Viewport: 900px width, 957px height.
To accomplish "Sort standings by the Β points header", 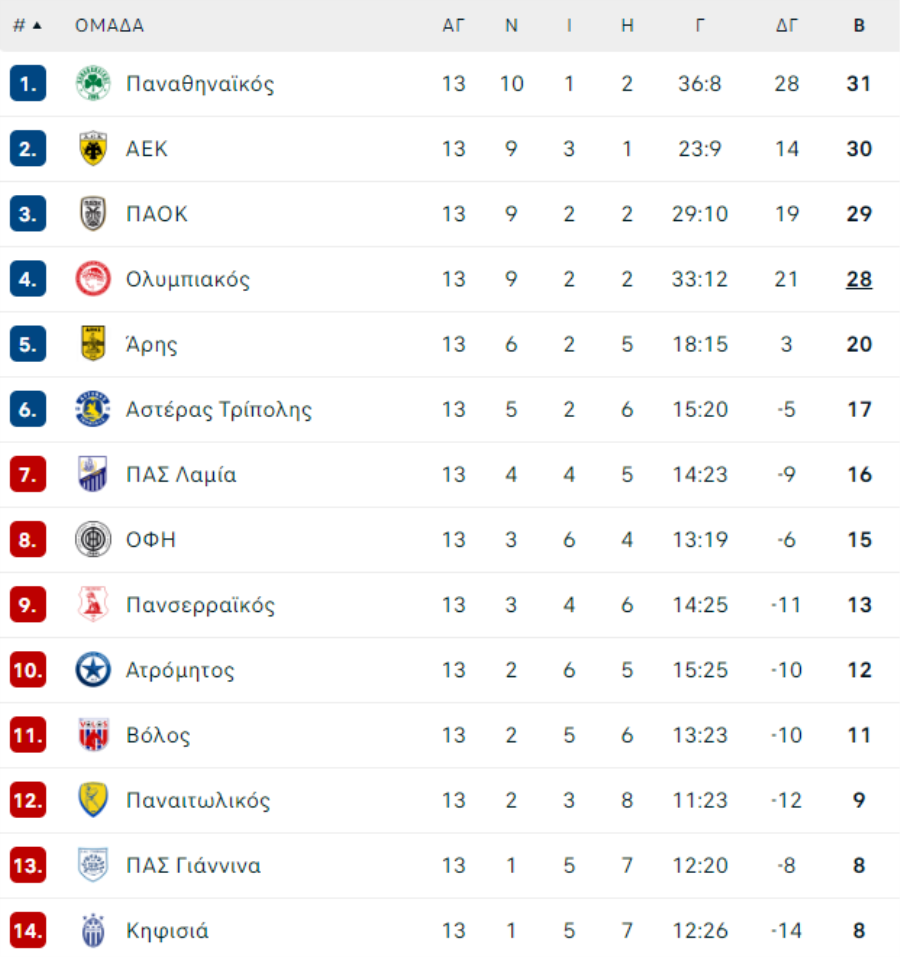I will (x=859, y=26).
